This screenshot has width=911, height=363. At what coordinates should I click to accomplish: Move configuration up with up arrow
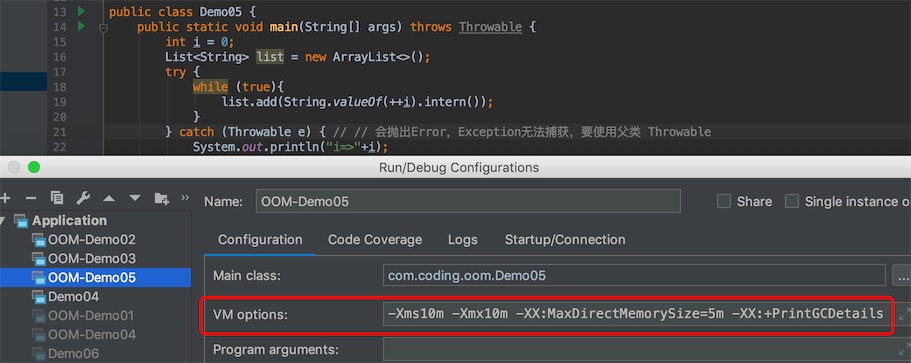click(x=109, y=198)
